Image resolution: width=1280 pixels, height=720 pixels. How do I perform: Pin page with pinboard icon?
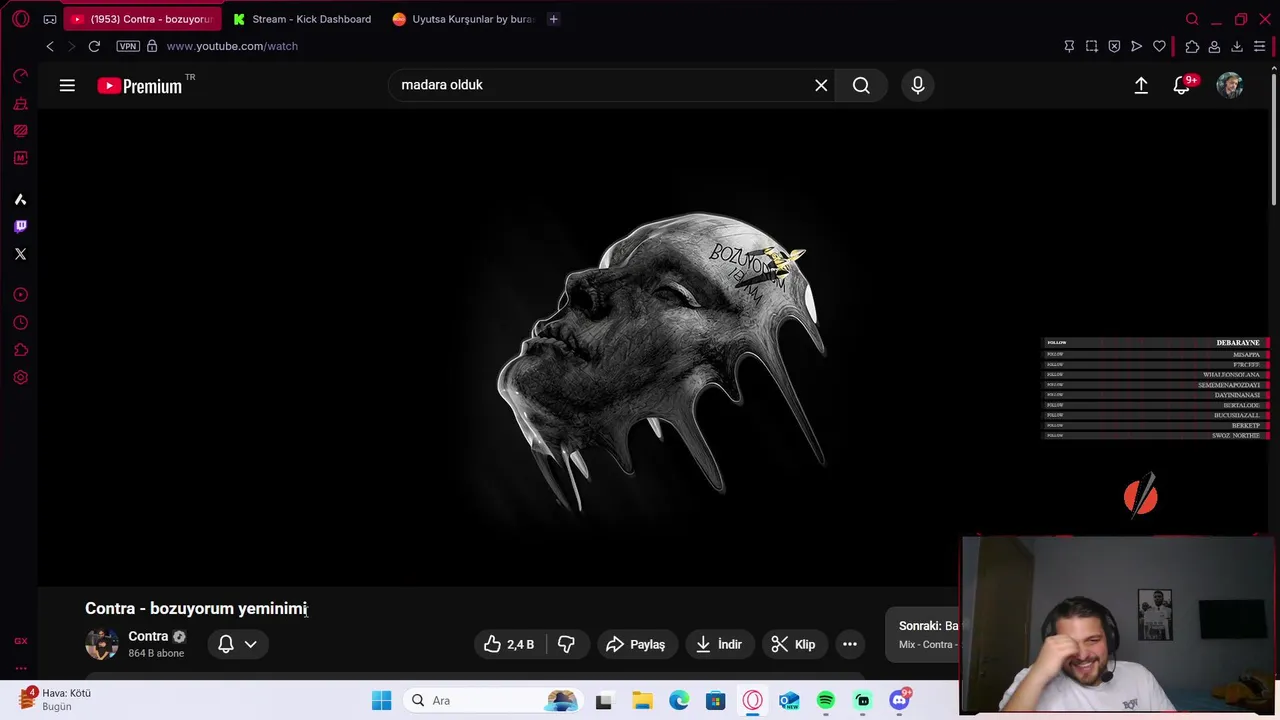point(1069,46)
